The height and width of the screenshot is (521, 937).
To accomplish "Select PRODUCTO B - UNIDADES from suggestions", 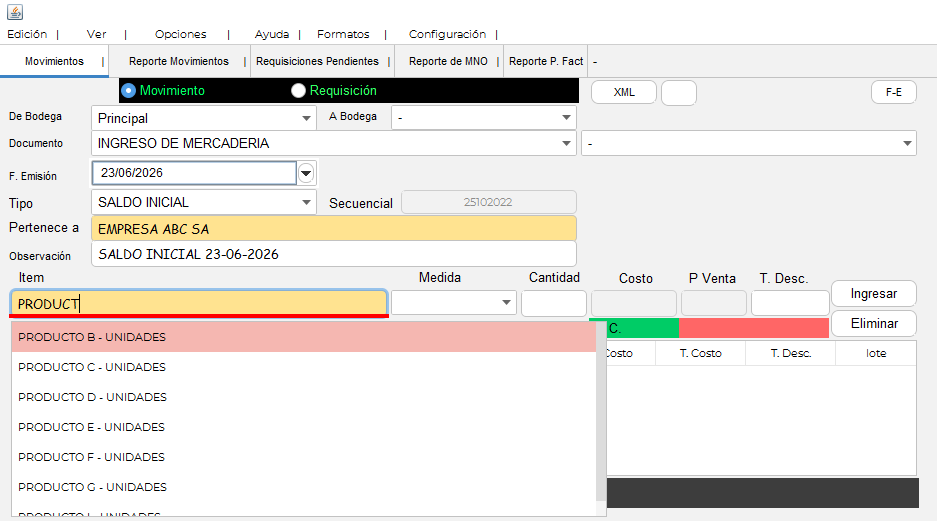I will click(304, 337).
